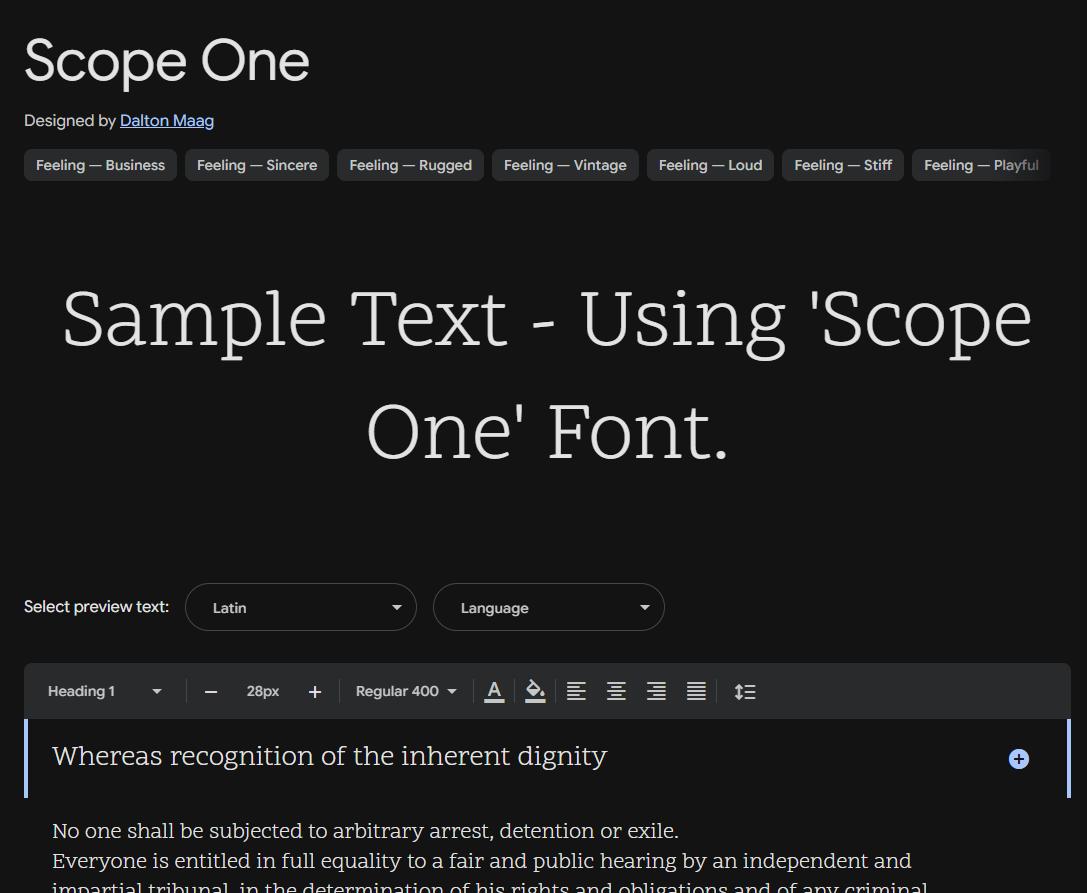Screen dimensions: 1087x893
Task: Open the text color picker
Action: click(494, 691)
